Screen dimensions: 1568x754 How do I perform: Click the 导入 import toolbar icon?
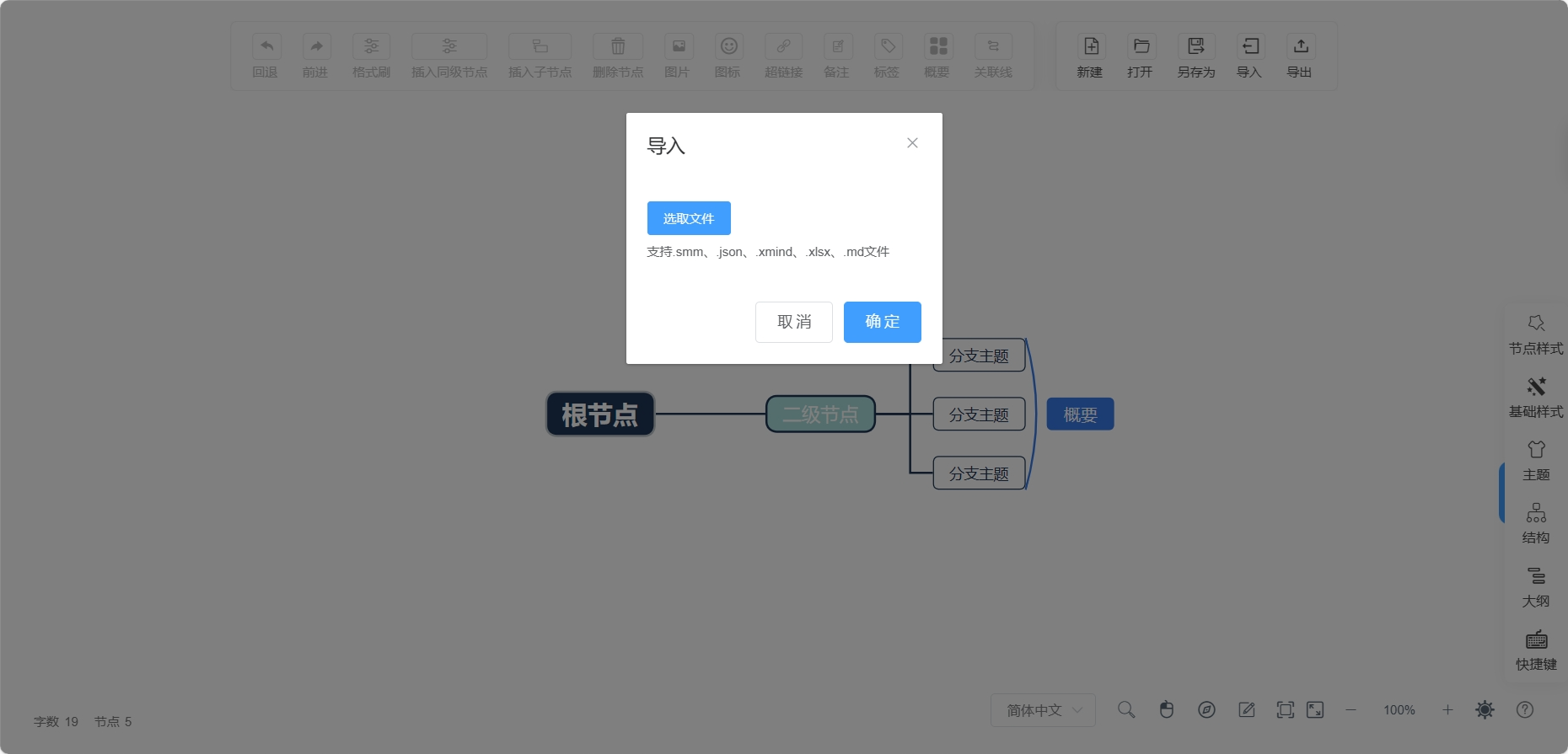point(1250,46)
